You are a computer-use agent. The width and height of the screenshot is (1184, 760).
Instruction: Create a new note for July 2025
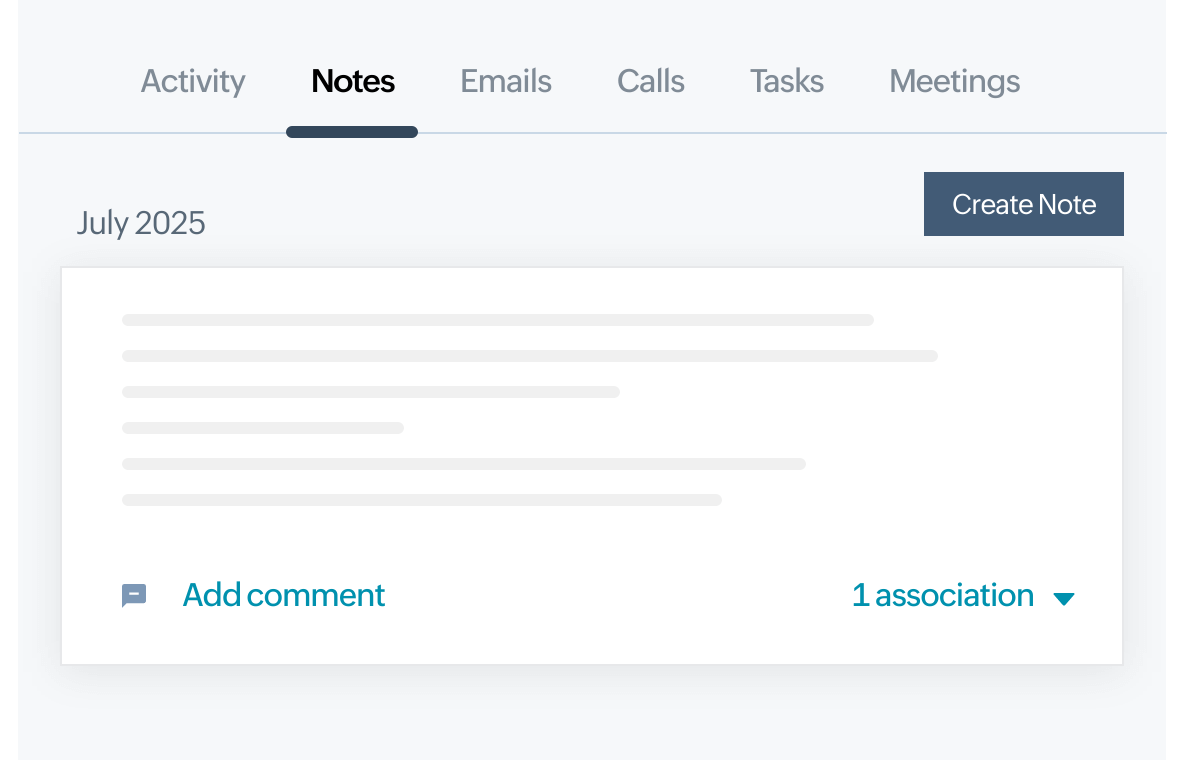[x=1024, y=204]
